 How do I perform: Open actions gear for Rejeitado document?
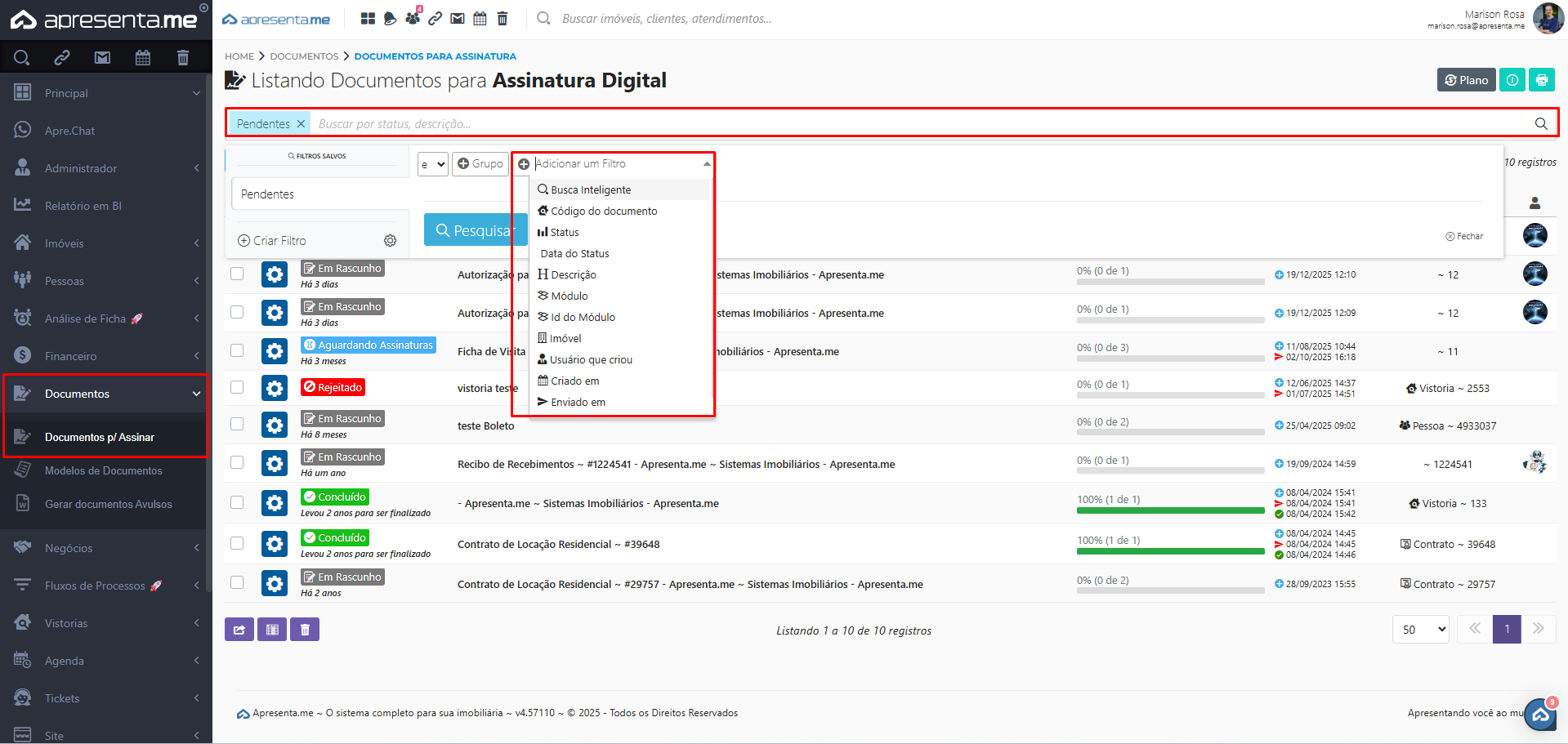coord(275,388)
